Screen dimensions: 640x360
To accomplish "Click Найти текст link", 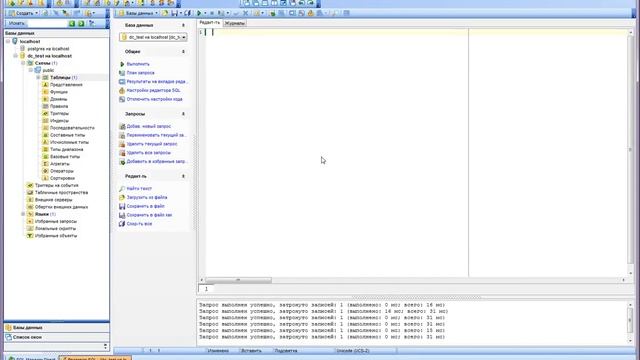I will click(x=139, y=189).
